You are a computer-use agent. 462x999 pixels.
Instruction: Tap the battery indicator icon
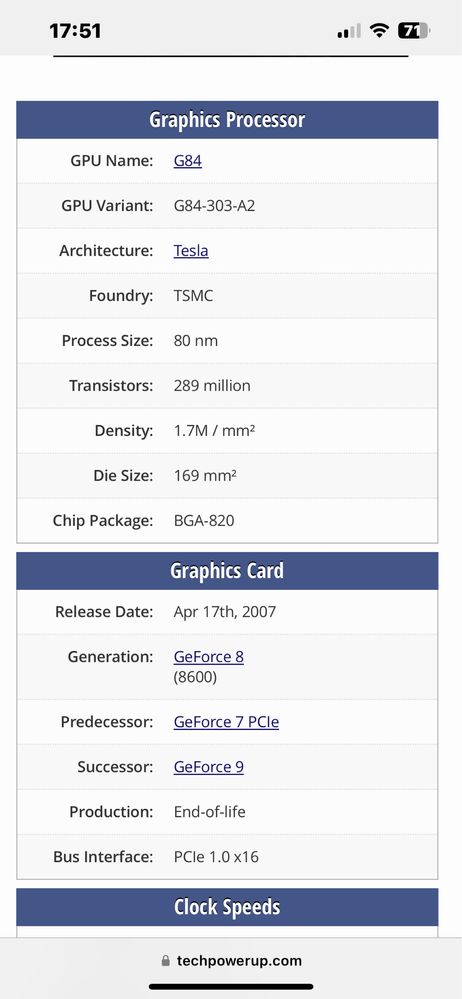tap(414, 30)
